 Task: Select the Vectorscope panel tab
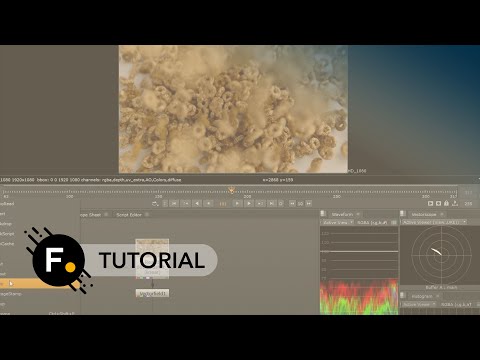tap(424, 214)
